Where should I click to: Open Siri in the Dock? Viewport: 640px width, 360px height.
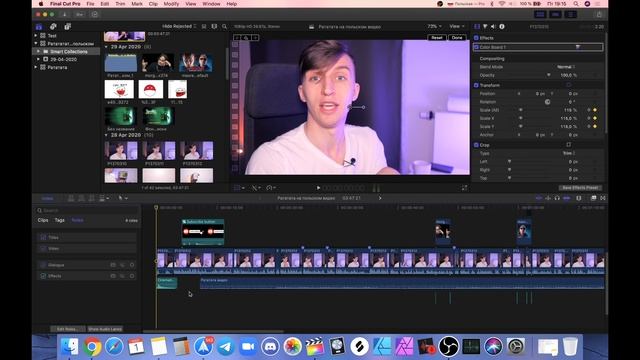pos(493,347)
